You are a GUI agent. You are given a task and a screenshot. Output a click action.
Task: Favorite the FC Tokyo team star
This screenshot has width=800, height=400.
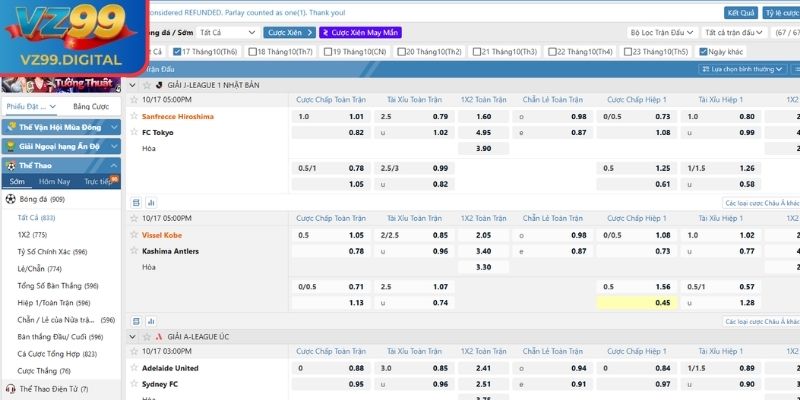pyautogui.click(x=134, y=132)
